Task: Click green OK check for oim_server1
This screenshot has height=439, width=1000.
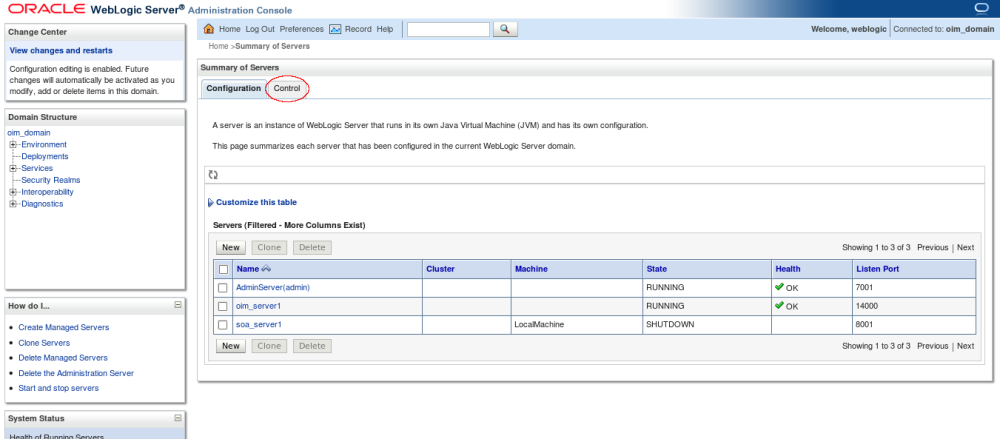Action: pyautogui.click(x=779, y=306)
